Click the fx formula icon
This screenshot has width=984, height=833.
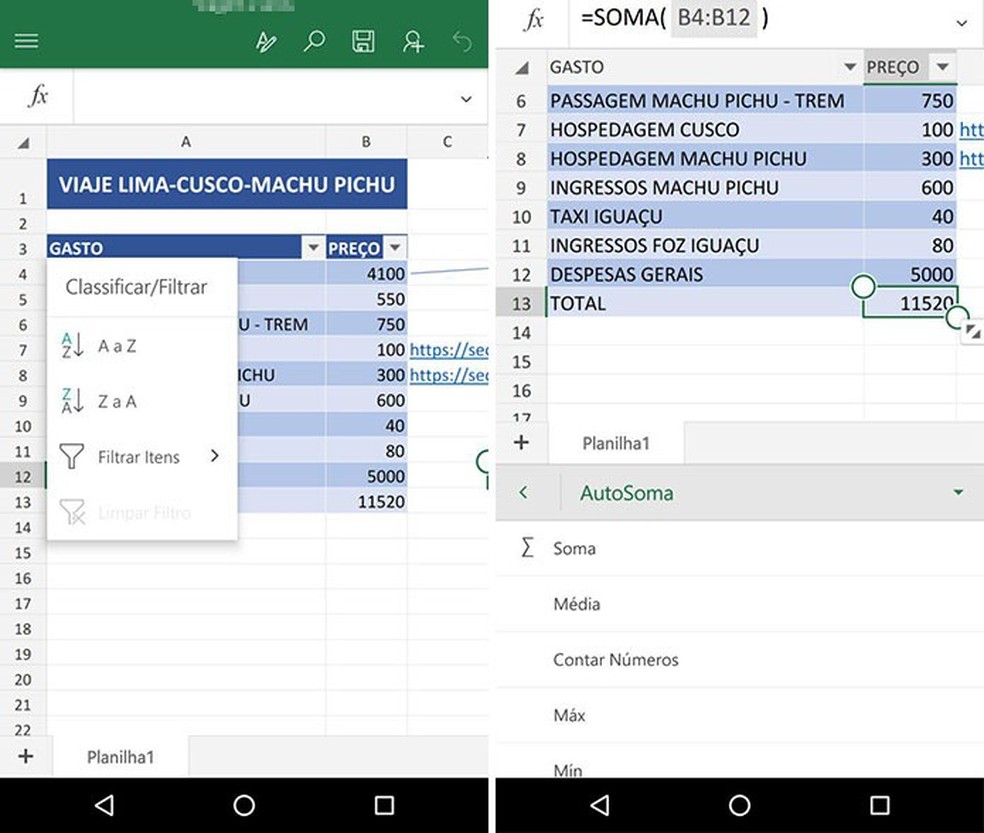click(36, 95)
